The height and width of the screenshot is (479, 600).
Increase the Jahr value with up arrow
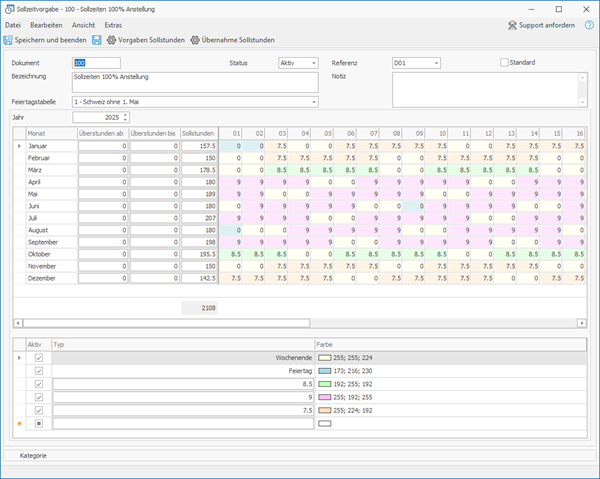point(126,115)
